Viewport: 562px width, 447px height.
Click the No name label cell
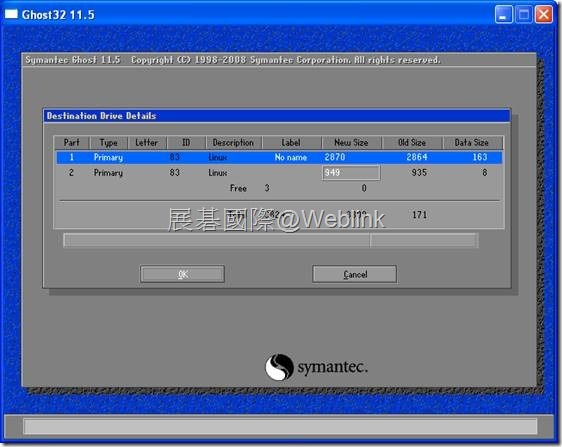(x=291, y=157)
